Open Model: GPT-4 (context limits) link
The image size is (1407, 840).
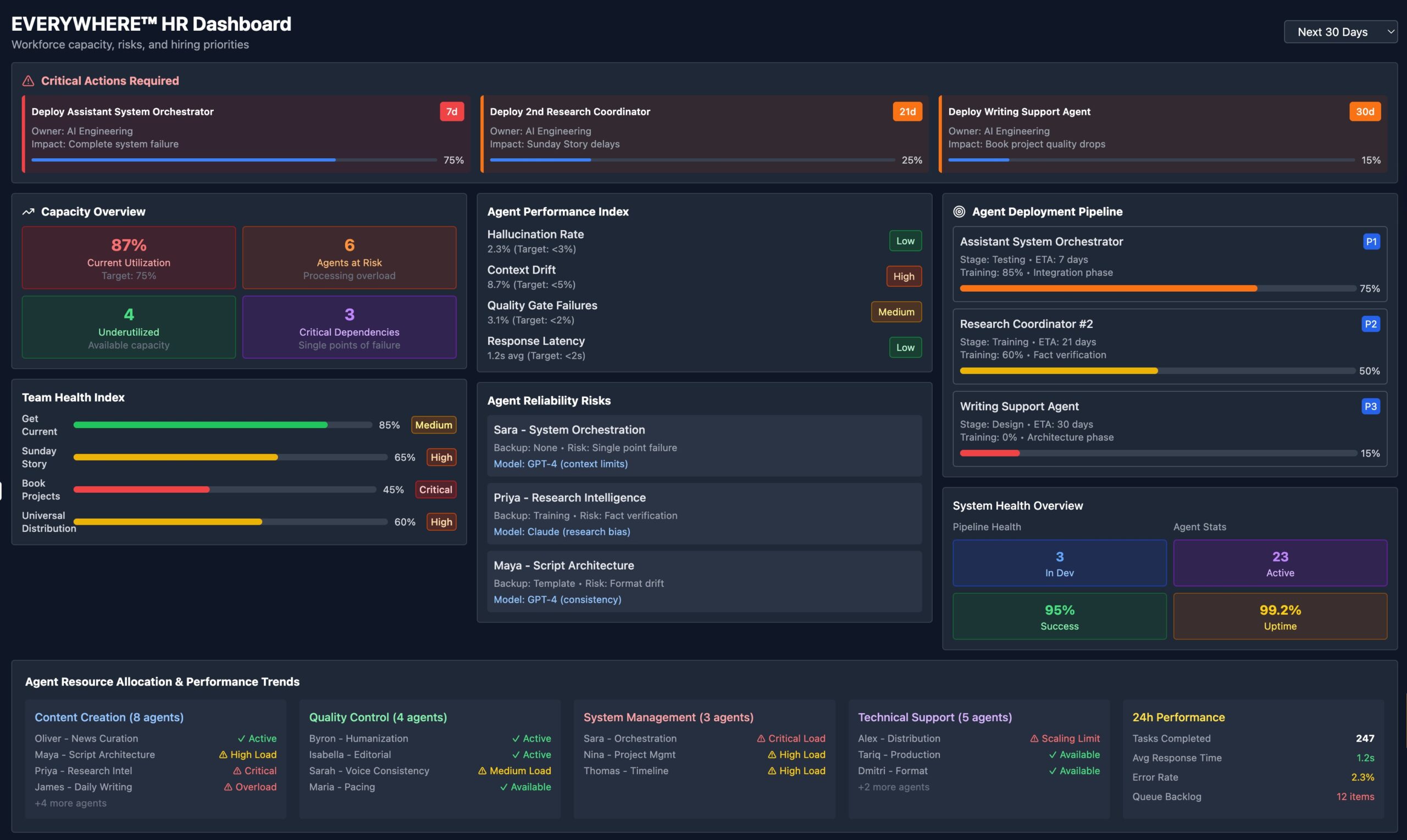pyautogui.click(x=560, y=464)
